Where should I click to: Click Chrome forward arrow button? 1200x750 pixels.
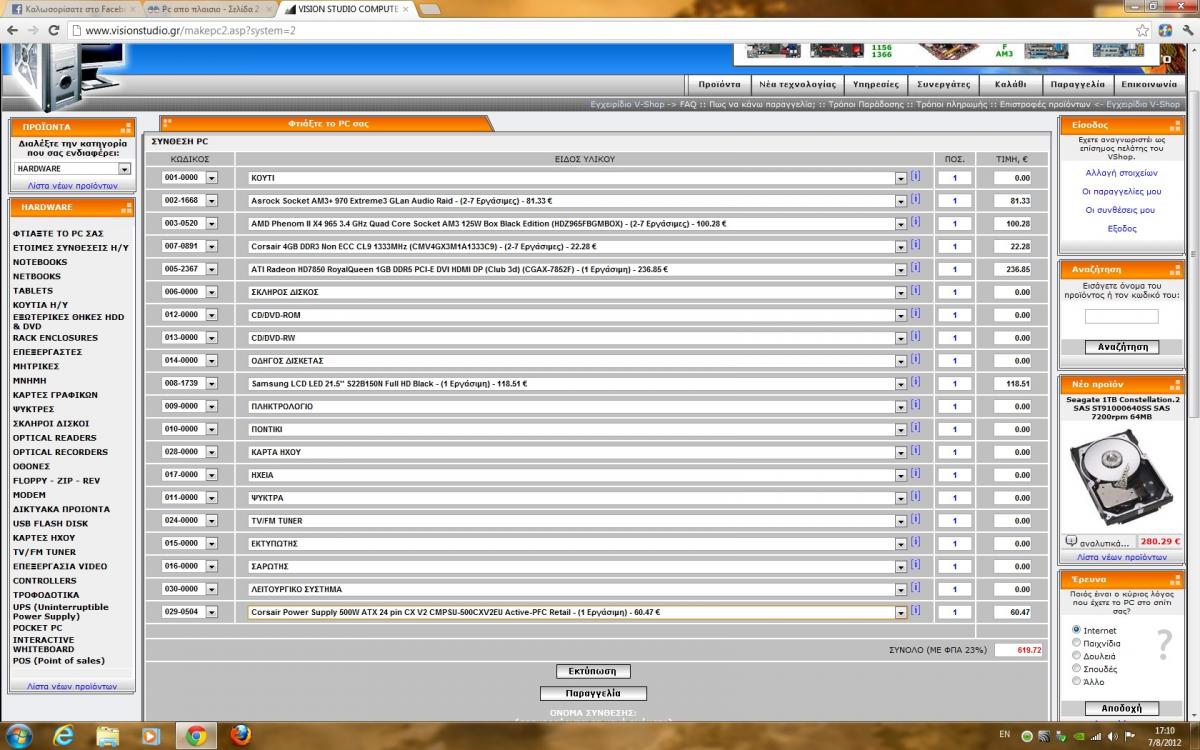coord(34,30)
